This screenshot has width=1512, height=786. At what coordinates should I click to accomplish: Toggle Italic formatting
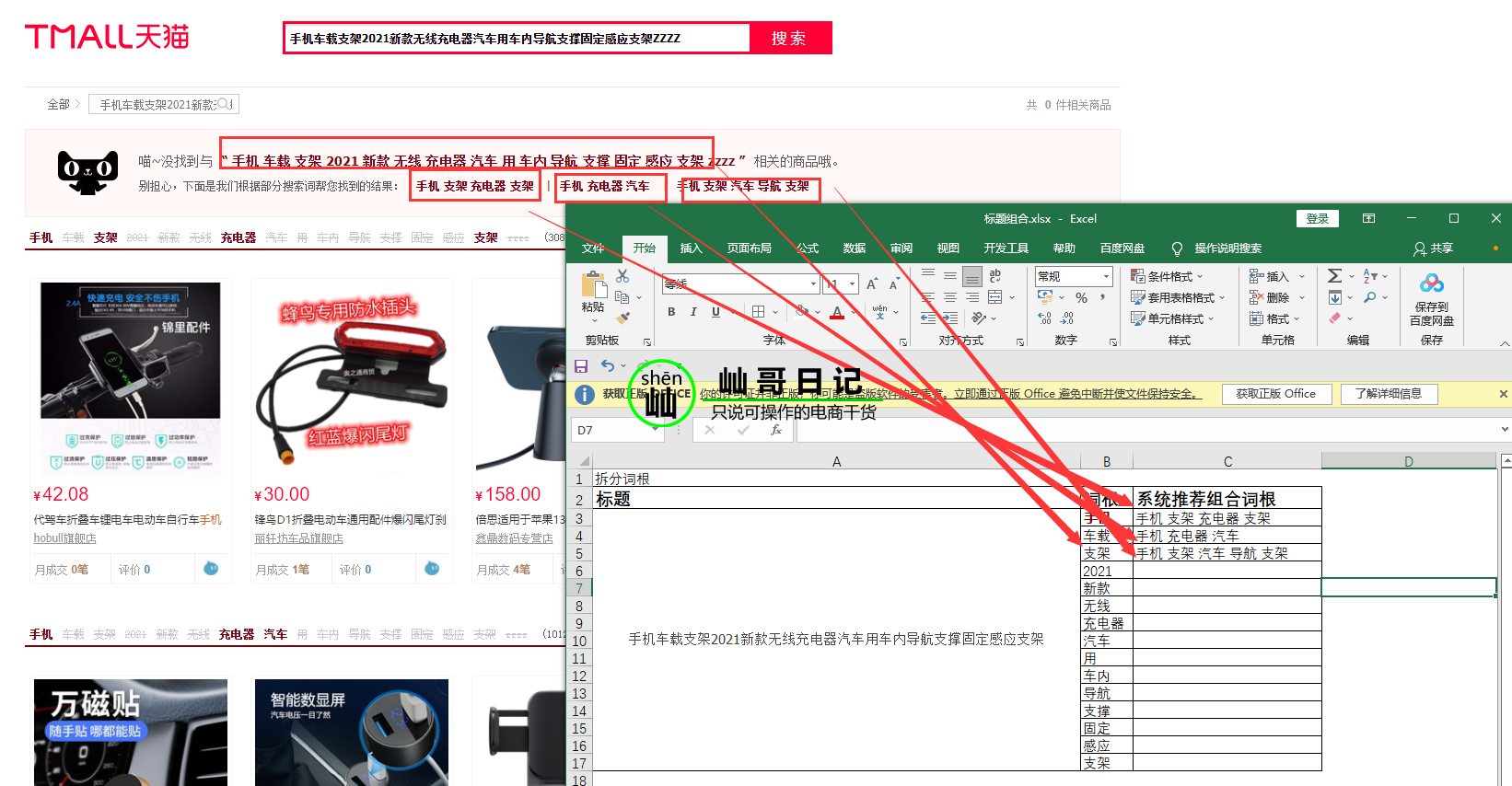click(693, 312)
